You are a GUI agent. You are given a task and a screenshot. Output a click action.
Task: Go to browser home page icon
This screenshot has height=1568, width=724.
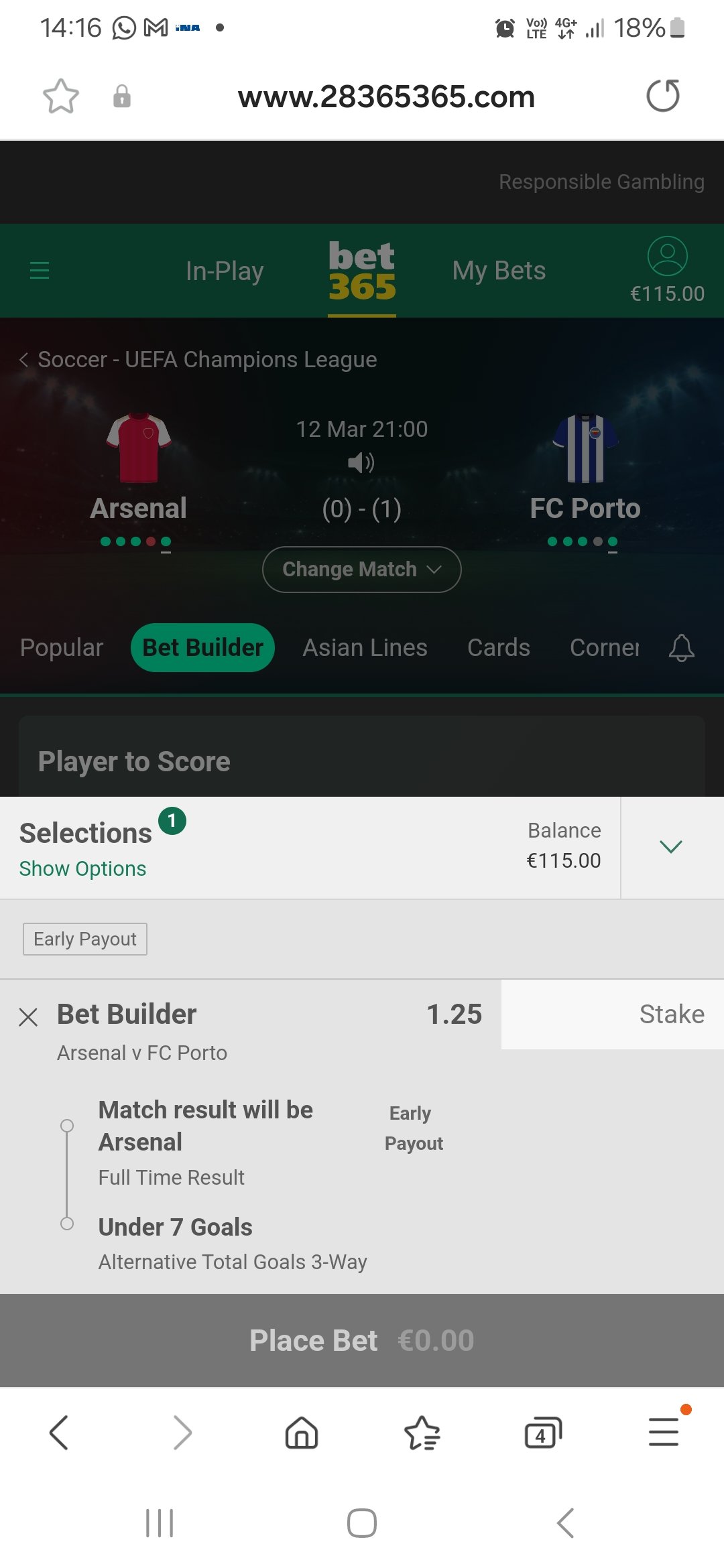point(302,1433)
